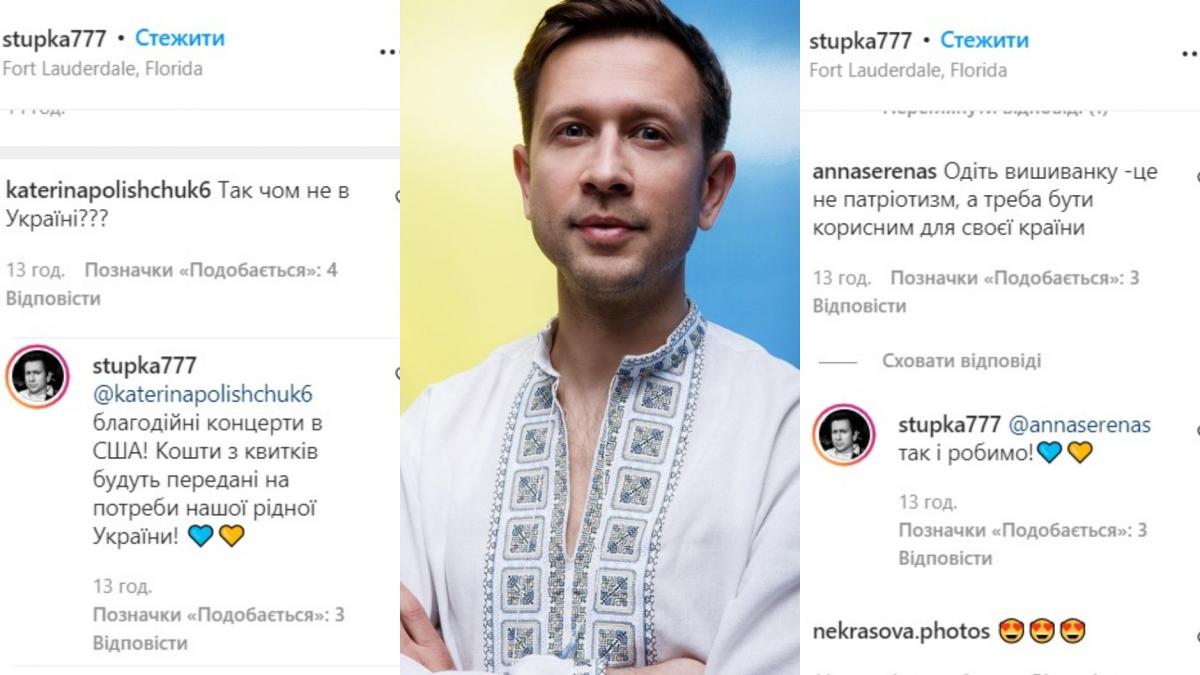Collapse replies with Сховати відповіді
The width and height of the screenshot is (1200, 675).
961,360
